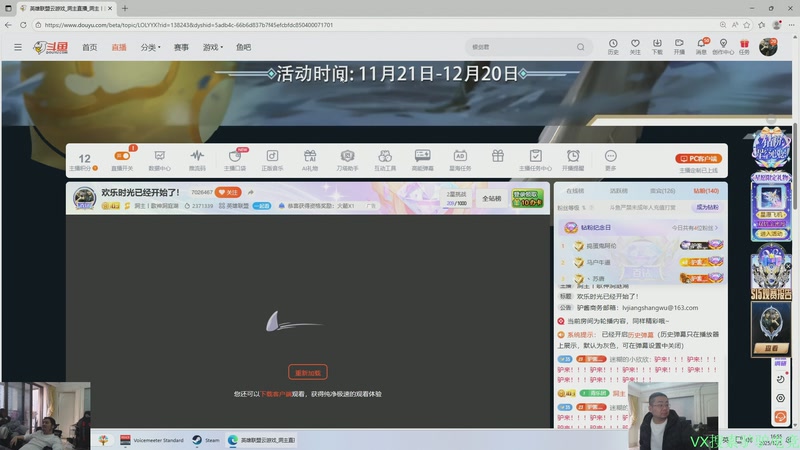Open 互动工具 tool
Viewport: 800px width, 450px height.
point(385,160)
